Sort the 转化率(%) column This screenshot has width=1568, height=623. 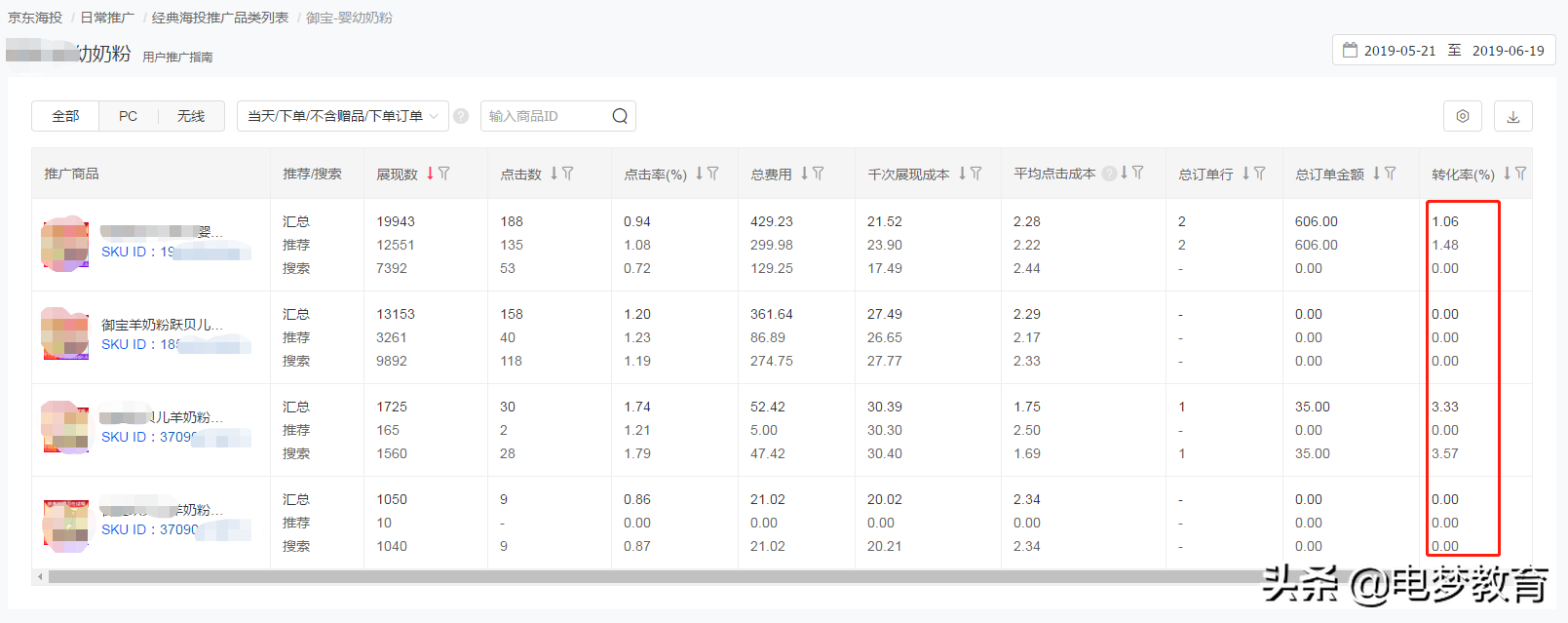1507,174
